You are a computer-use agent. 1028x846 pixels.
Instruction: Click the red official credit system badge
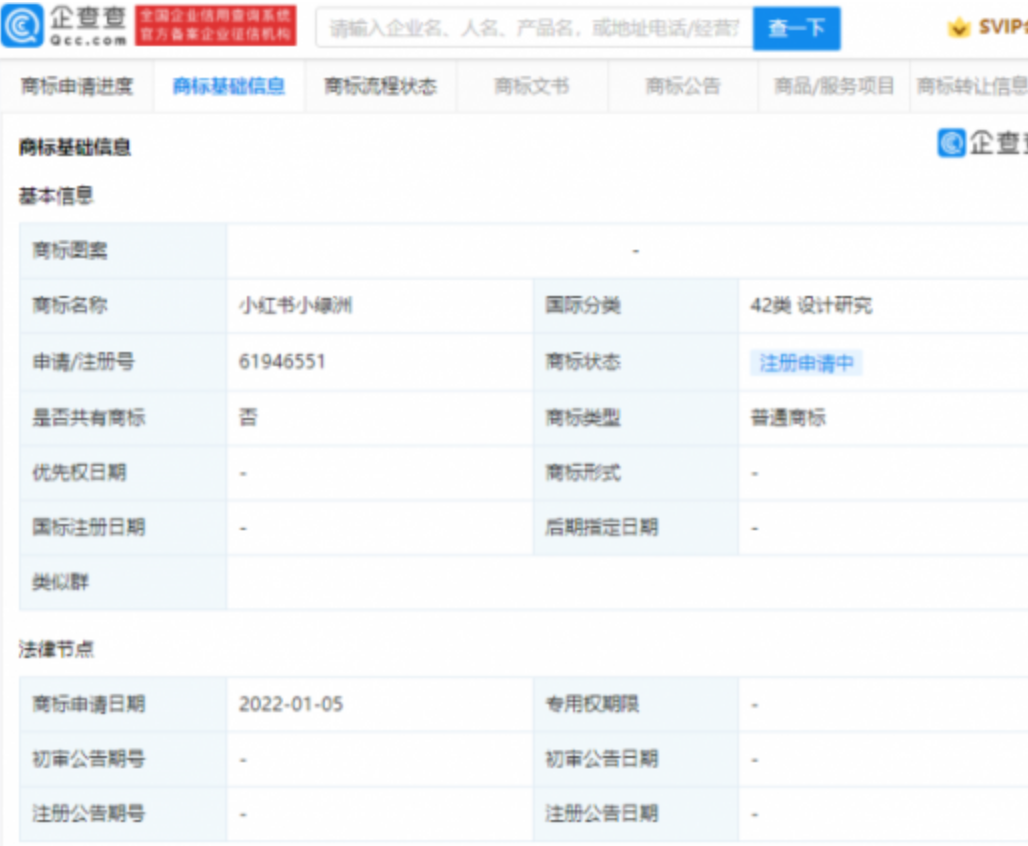click(216, 26)
